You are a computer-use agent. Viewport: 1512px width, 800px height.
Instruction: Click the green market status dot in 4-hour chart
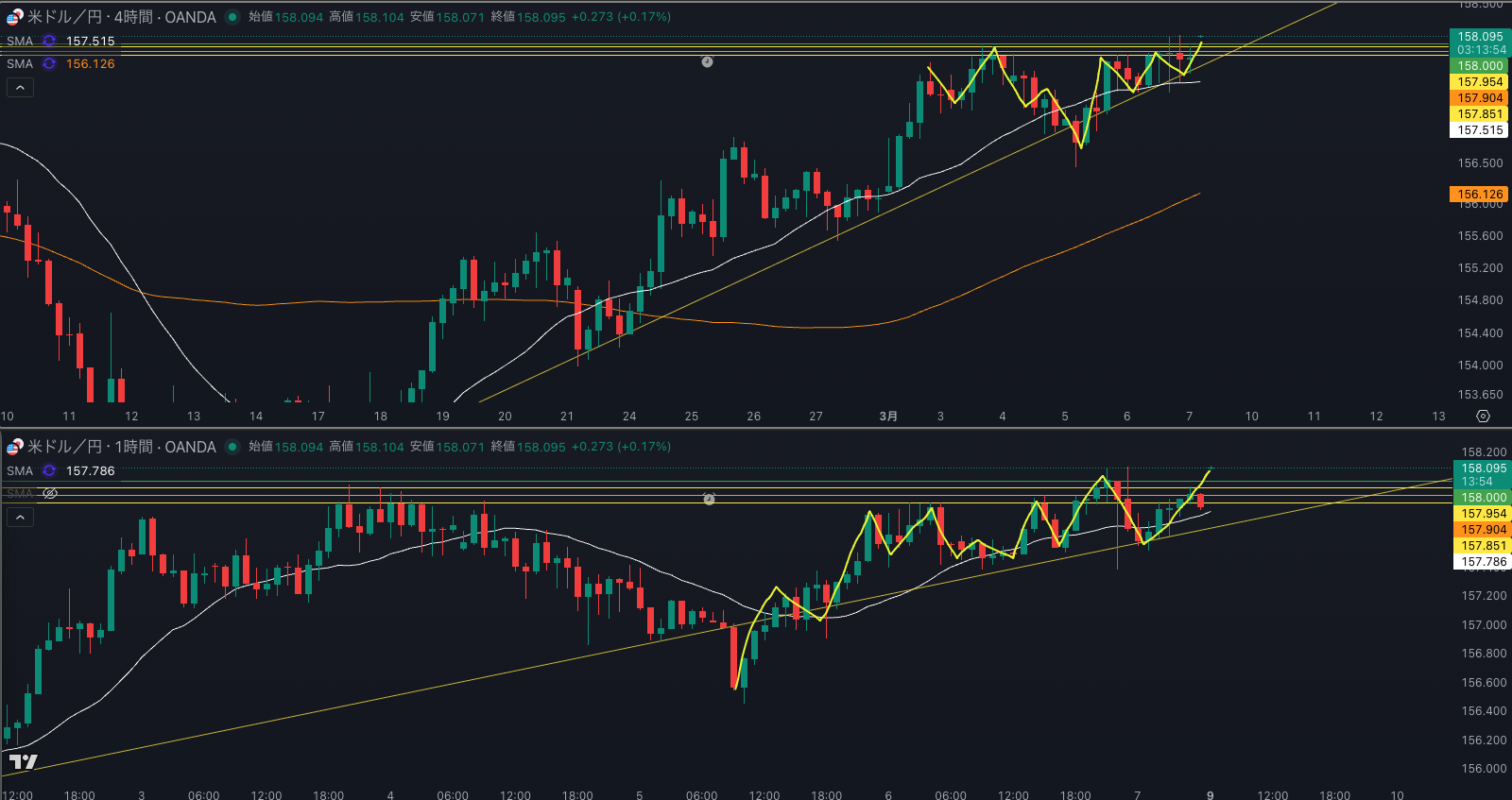click(232, 17)
